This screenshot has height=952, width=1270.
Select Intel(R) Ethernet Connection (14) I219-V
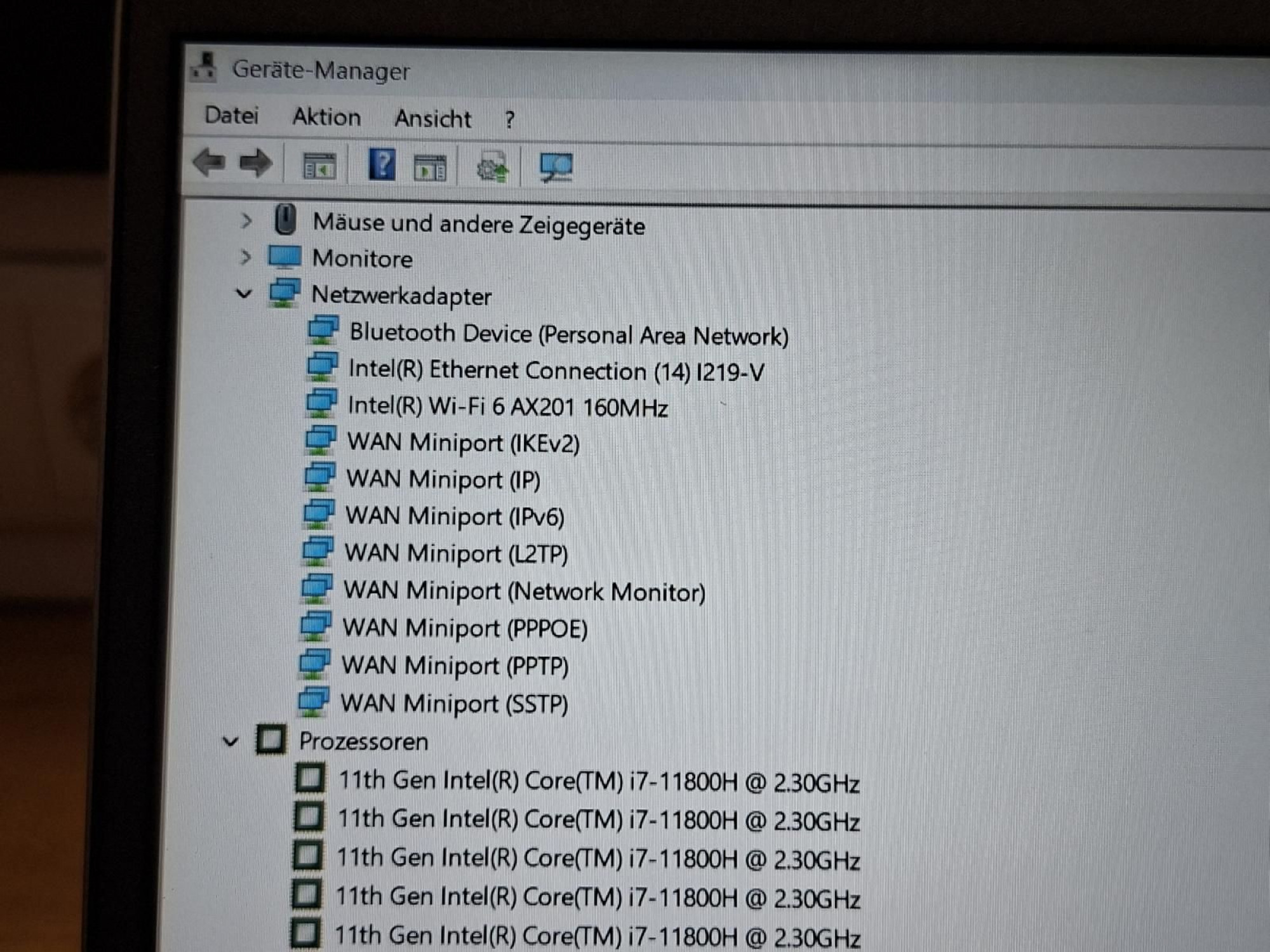(x=556, y=371)
